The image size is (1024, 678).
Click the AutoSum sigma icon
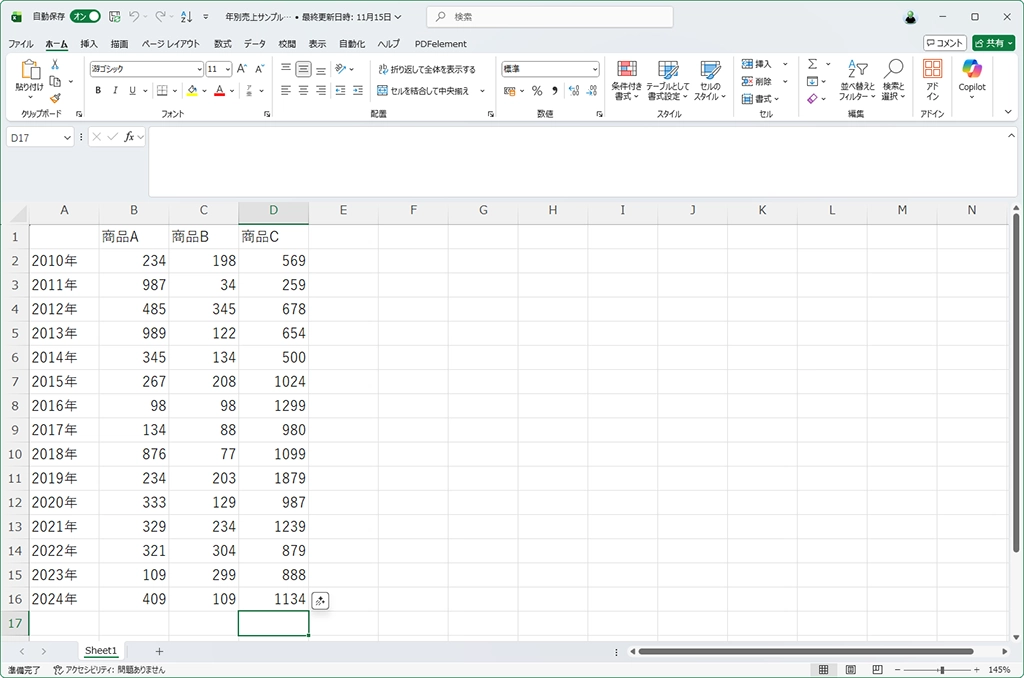click(x=813, y=64)
